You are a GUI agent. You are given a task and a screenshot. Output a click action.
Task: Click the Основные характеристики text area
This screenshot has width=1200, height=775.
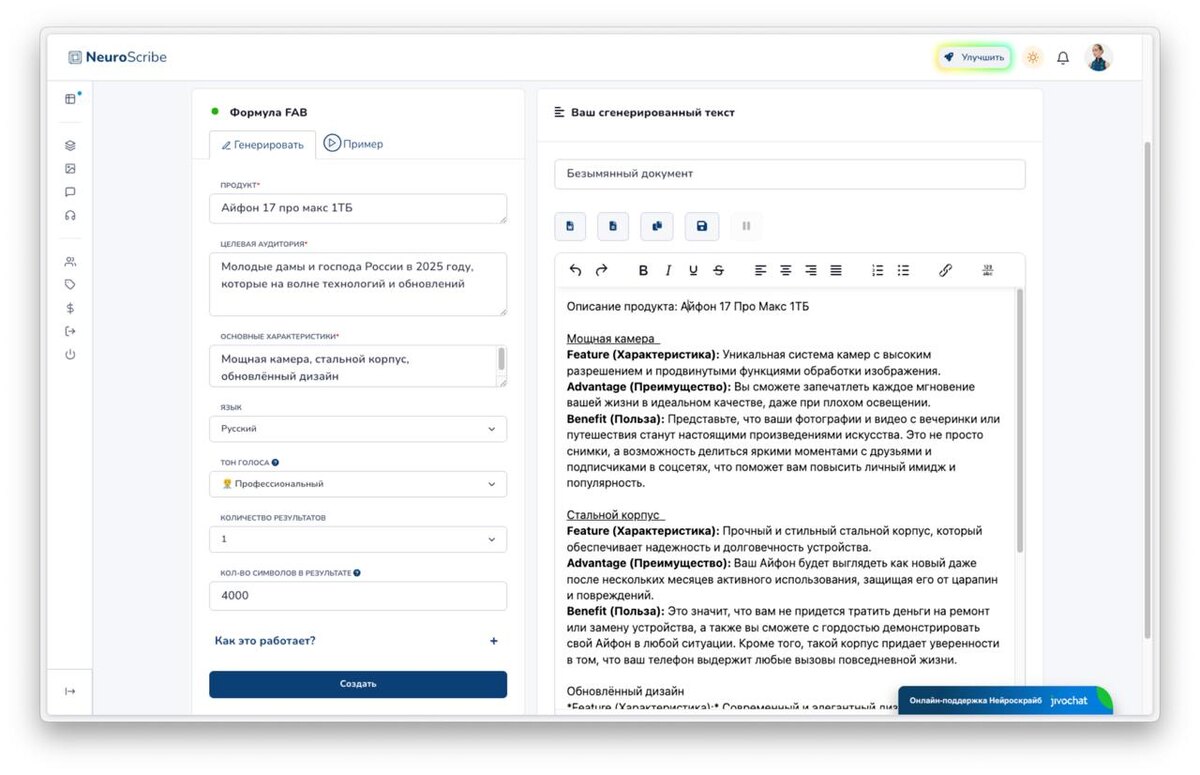pyautogui.click(x=358, y=367)
